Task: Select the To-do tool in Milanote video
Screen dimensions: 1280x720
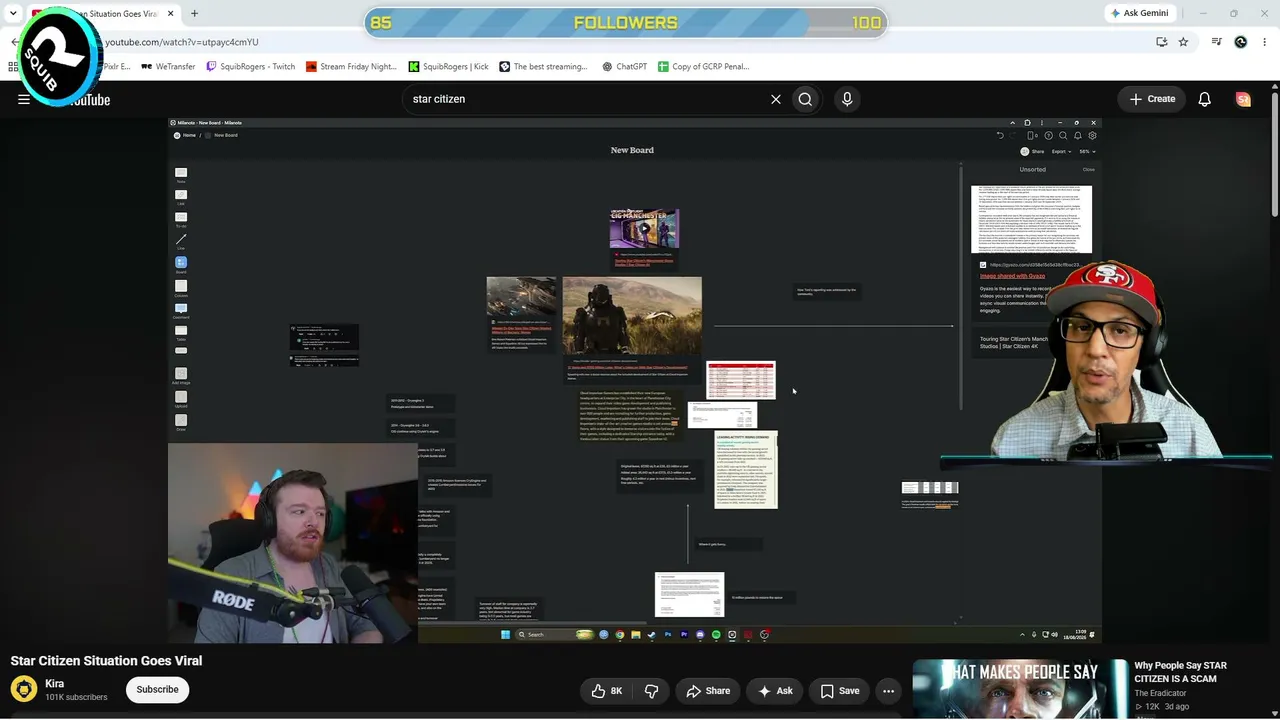Action: coord(181,219)
